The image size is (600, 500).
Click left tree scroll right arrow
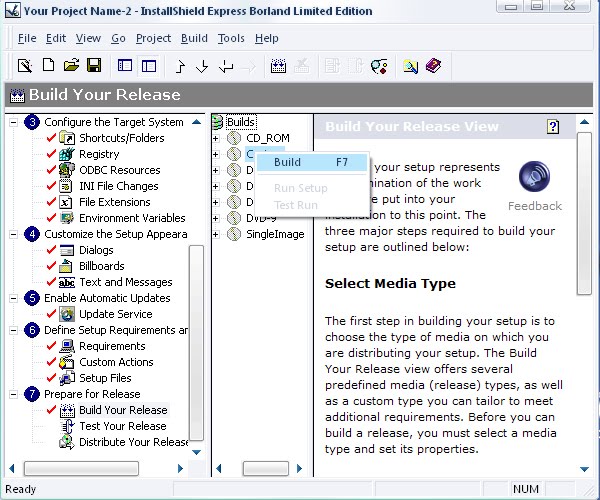tap(180, 468)
